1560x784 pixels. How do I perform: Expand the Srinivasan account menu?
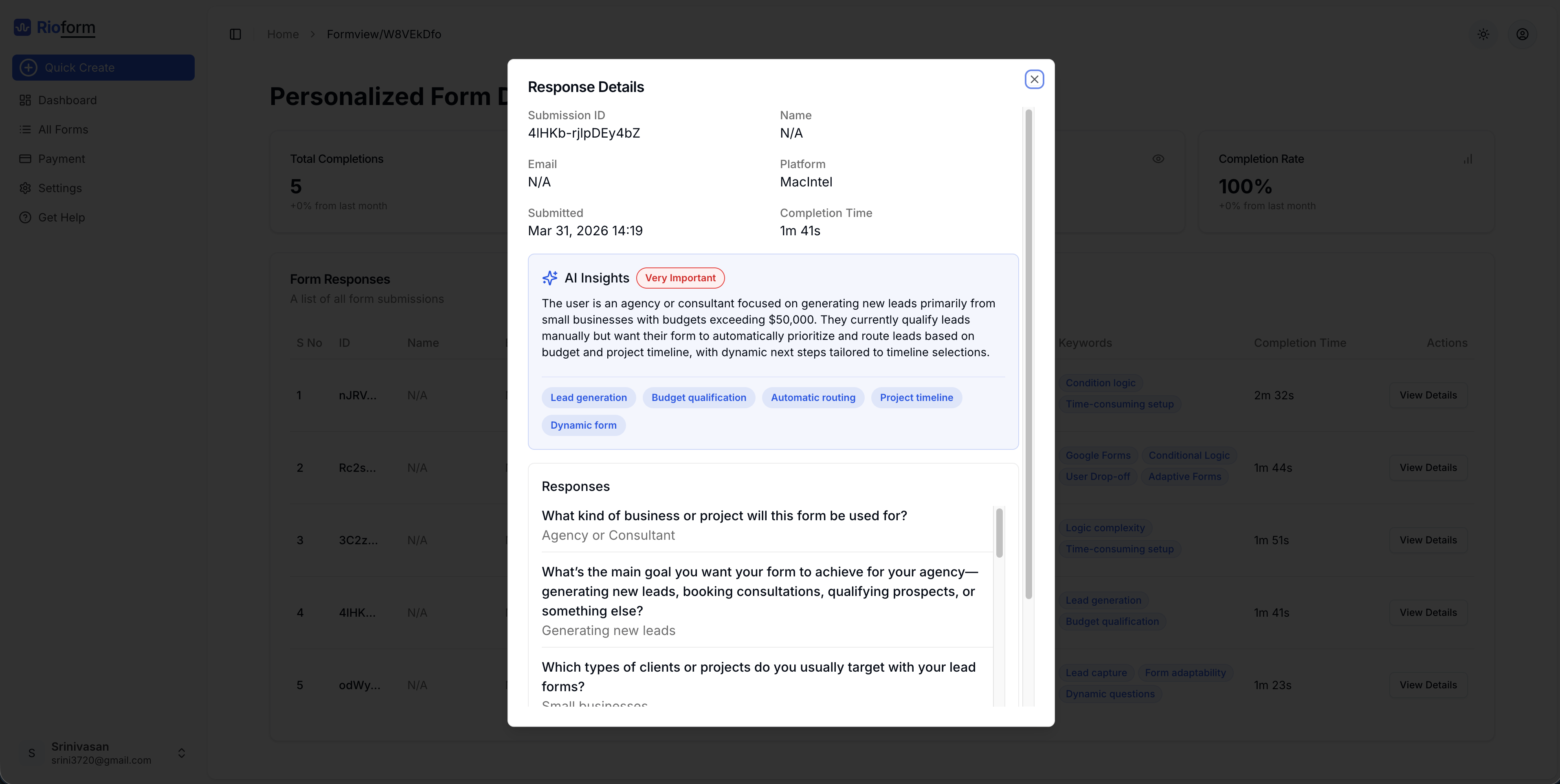tap(181, 753)
